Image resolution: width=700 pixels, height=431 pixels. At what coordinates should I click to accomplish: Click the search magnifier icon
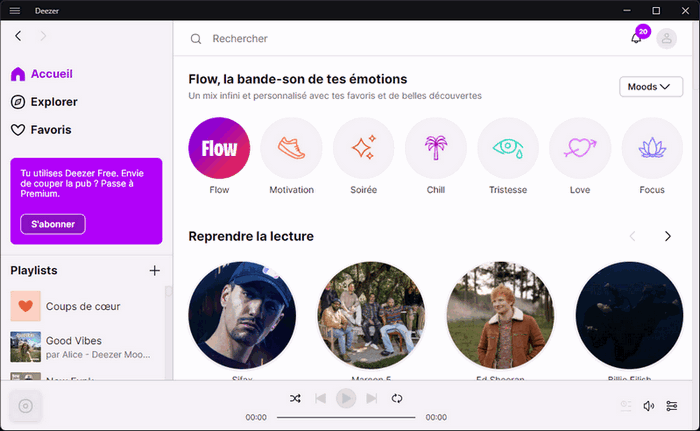[x=196, y=39]
